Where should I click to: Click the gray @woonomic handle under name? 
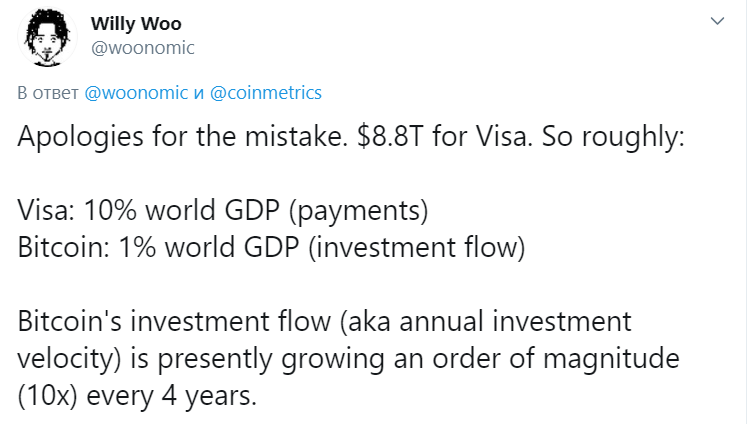(143, 48)
